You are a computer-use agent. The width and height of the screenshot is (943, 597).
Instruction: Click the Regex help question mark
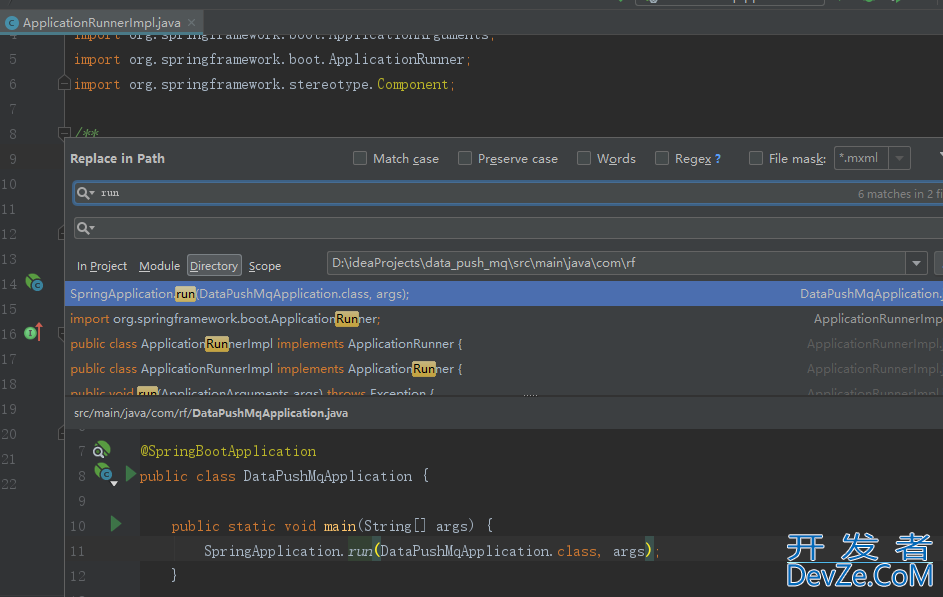717,159
